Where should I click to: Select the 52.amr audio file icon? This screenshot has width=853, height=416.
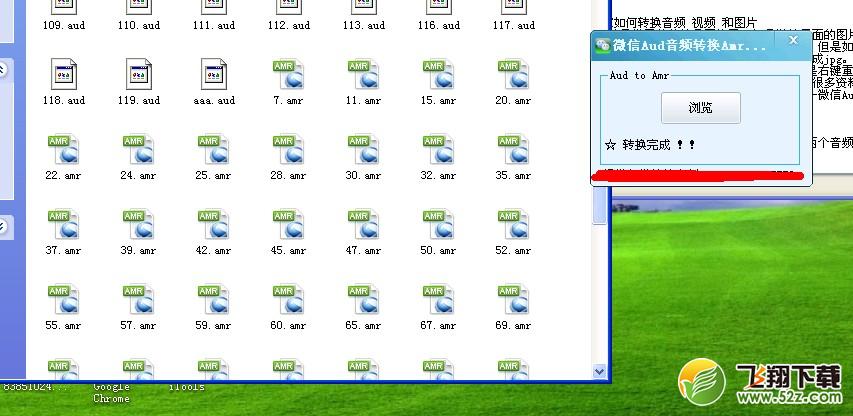tap(513, 224)
